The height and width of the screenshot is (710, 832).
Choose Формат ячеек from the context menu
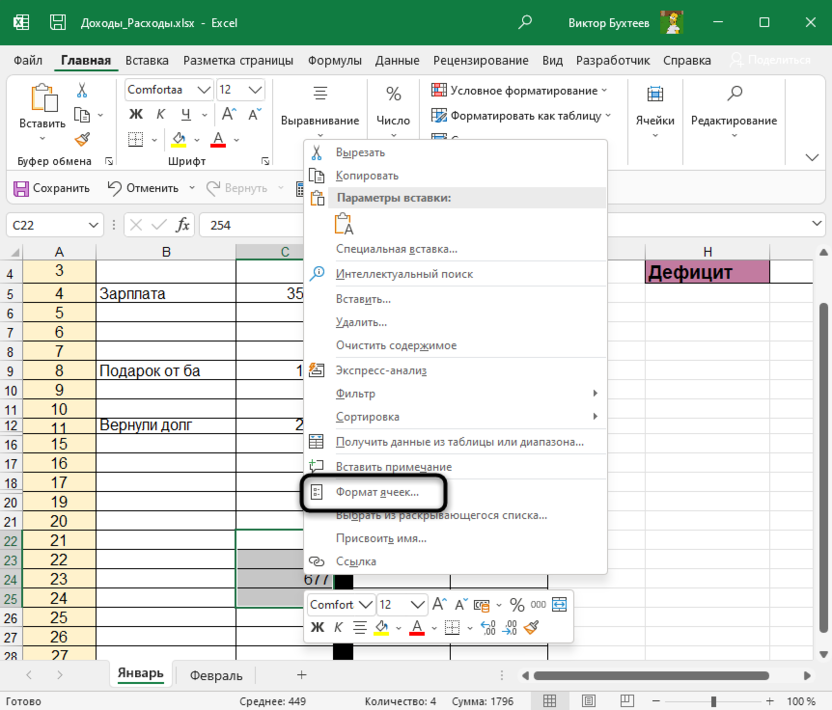point(377,493)
